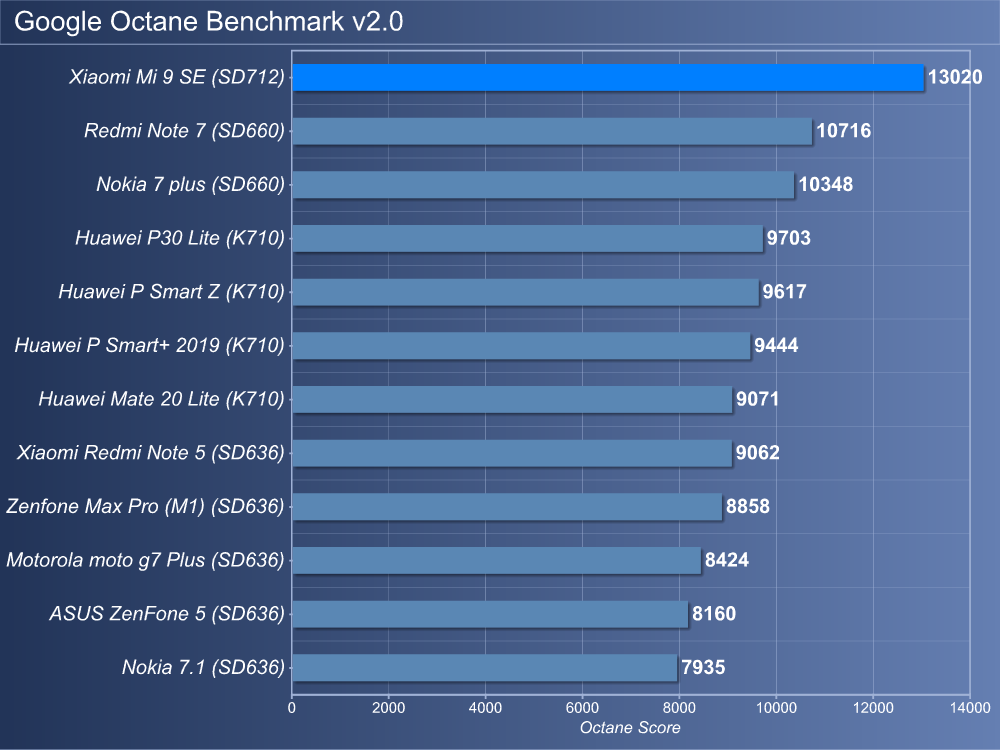
Task: Click the Huawei P30 Lite bar
Action: [527, 238]
